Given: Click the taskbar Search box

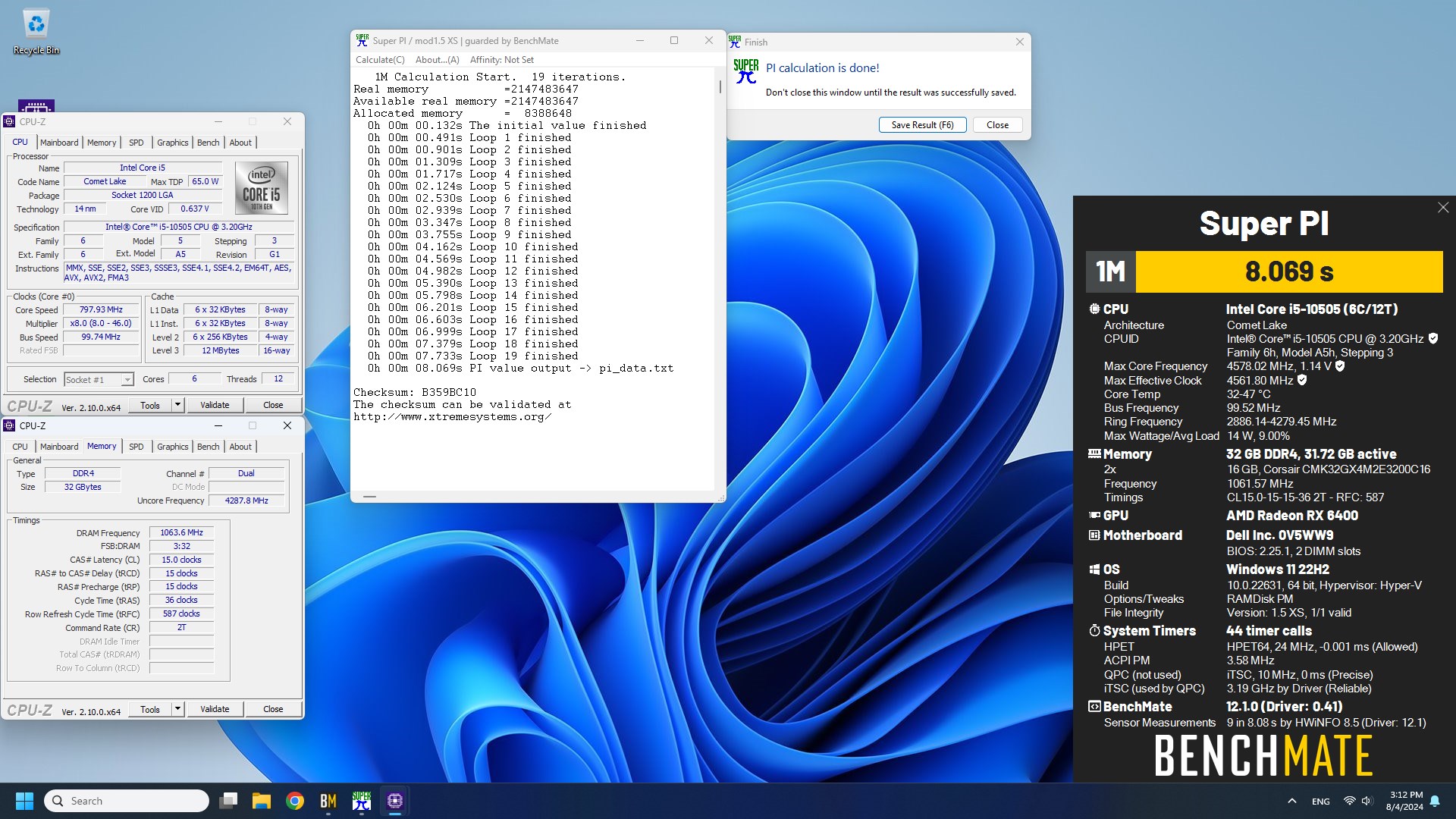Looking at the screenshot, I should (x=127, y=801).
